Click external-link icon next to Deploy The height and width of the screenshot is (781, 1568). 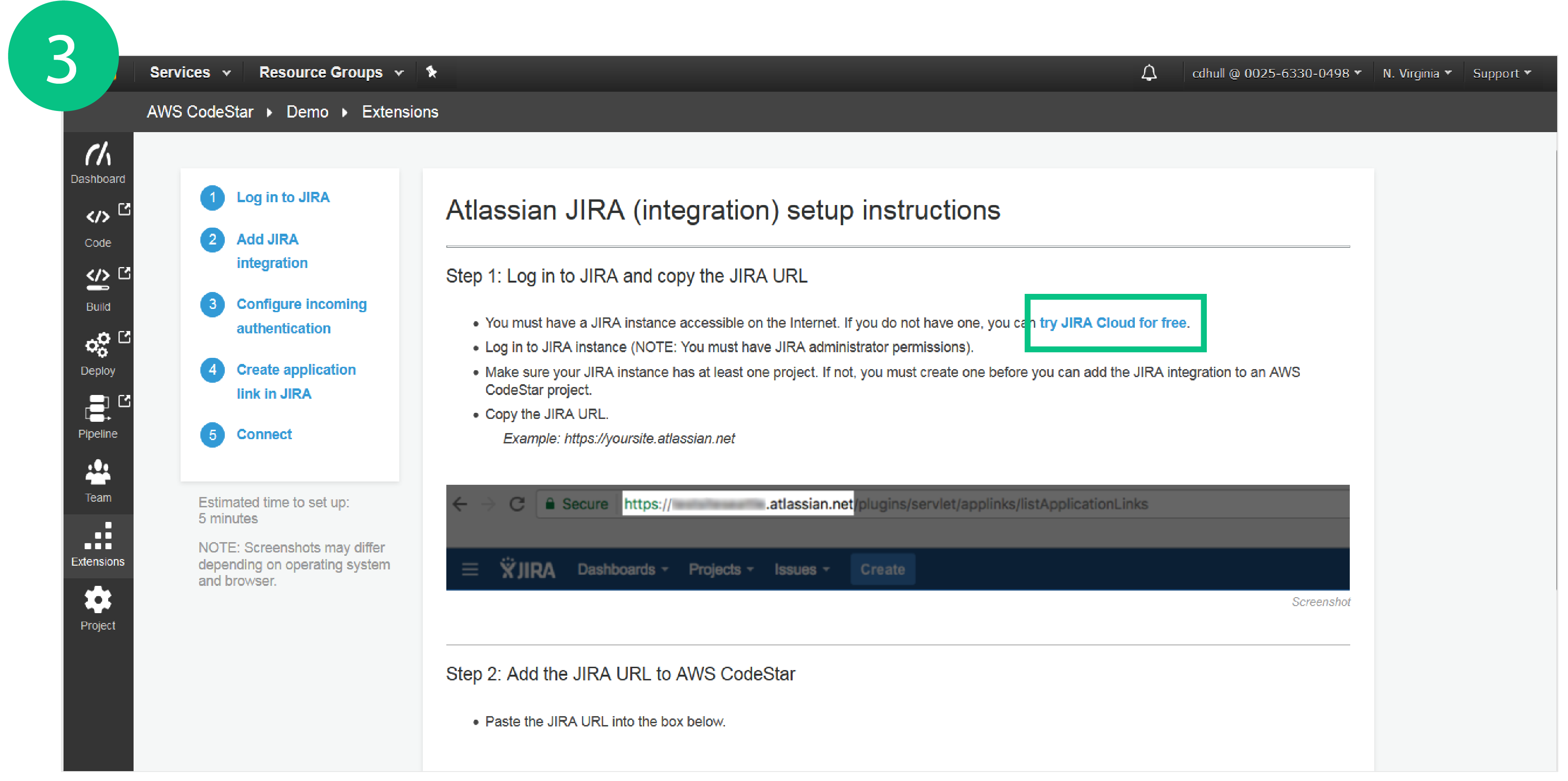[x=125, y=337]
